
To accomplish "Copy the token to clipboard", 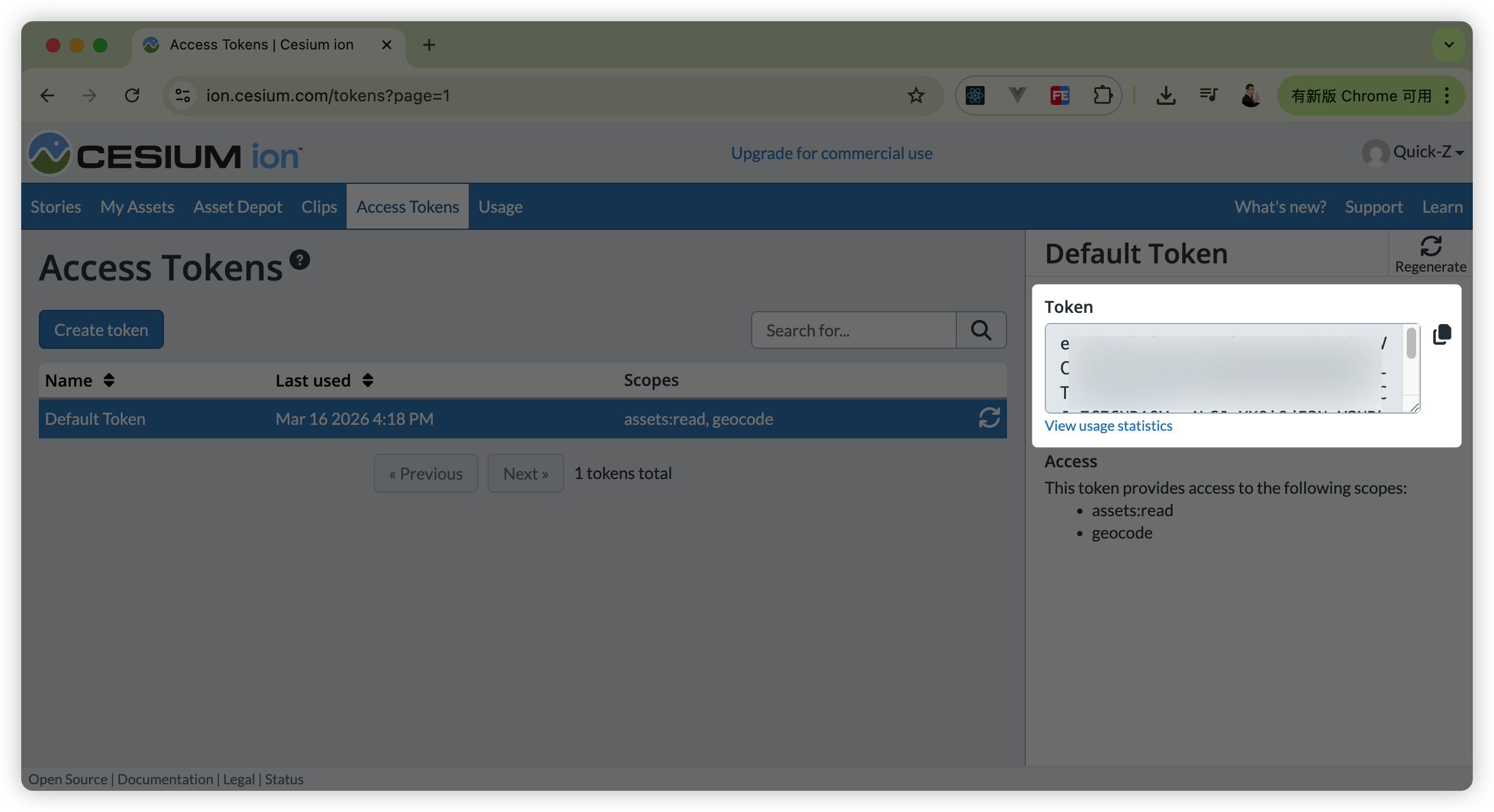I will point(1442,335).
